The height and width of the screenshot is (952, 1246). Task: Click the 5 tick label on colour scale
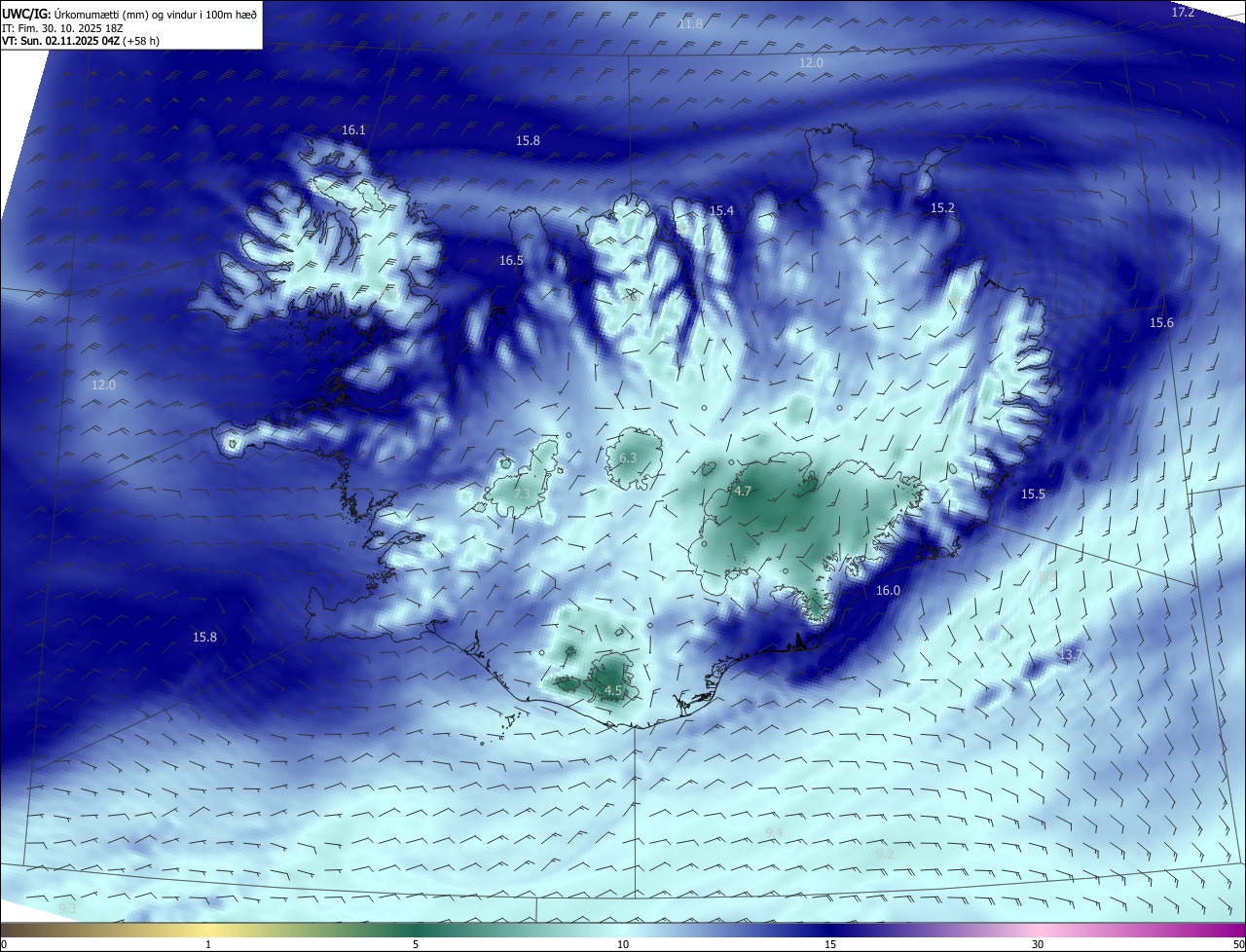416,944
